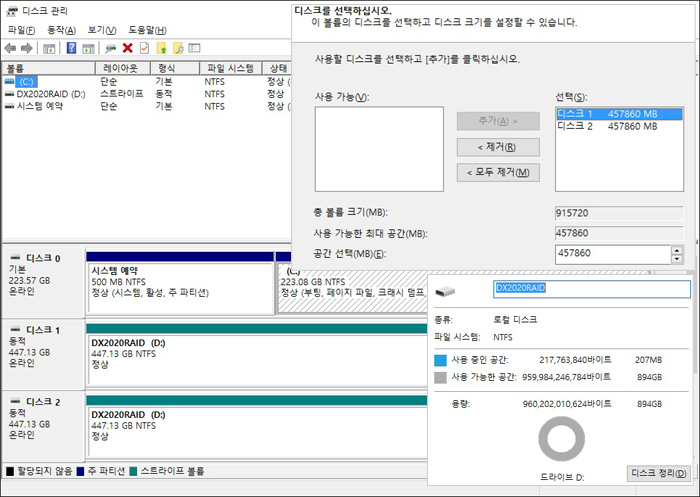Sort by the 상태 column header
The height and width of the screenshot is (497, 700).
pyautogui.click(x=277, y=68)
